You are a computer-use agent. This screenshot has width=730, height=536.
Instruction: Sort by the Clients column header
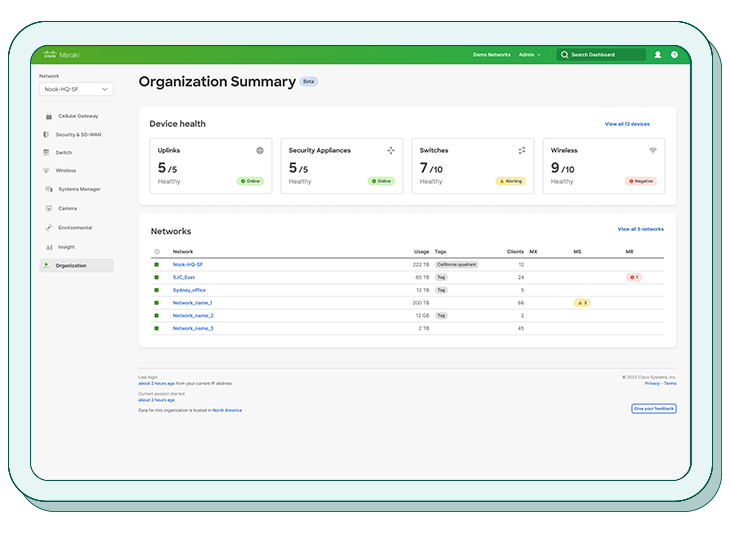[515, 251]
